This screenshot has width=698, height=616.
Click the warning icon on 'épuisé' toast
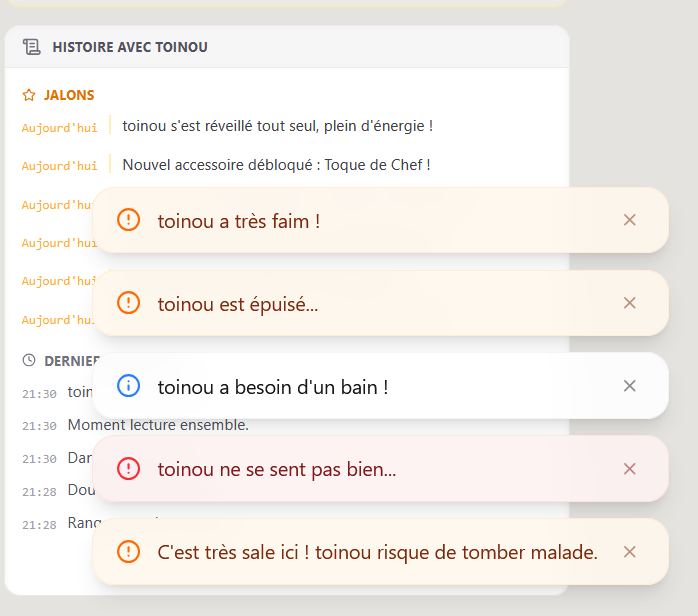pyautogui.click(x=129, y=303)
